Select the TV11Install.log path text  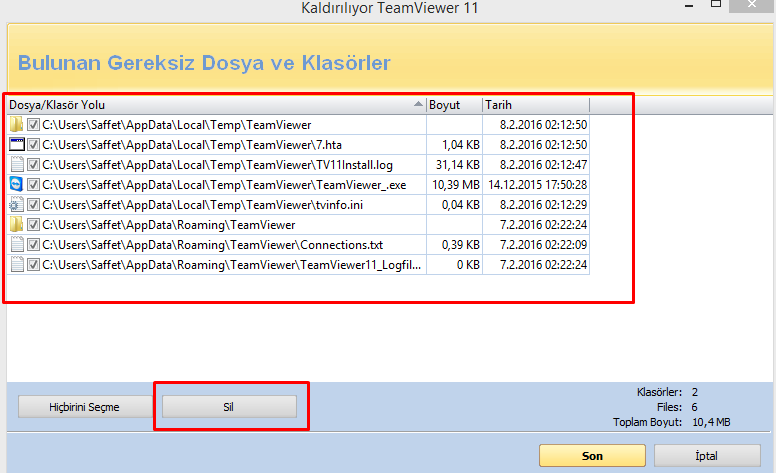(217, 165)
